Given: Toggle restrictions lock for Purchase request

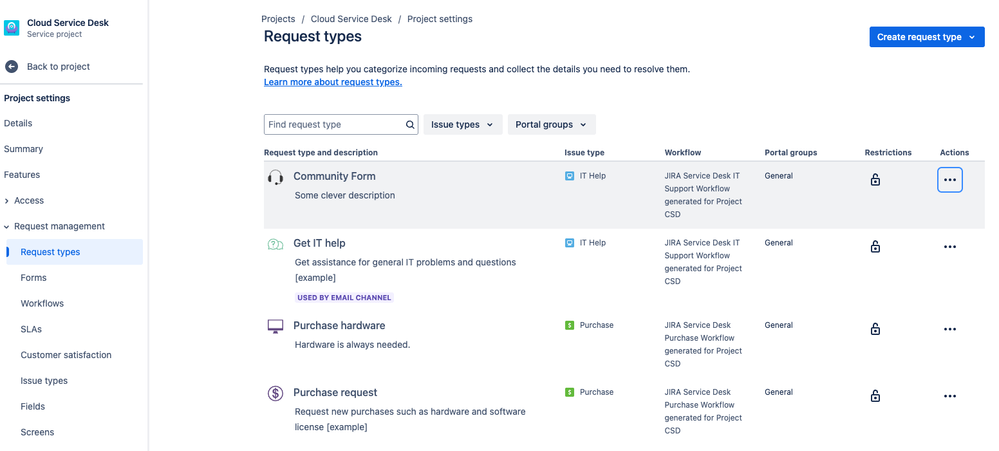Looking at the screenshot, I should pos(875,396).
